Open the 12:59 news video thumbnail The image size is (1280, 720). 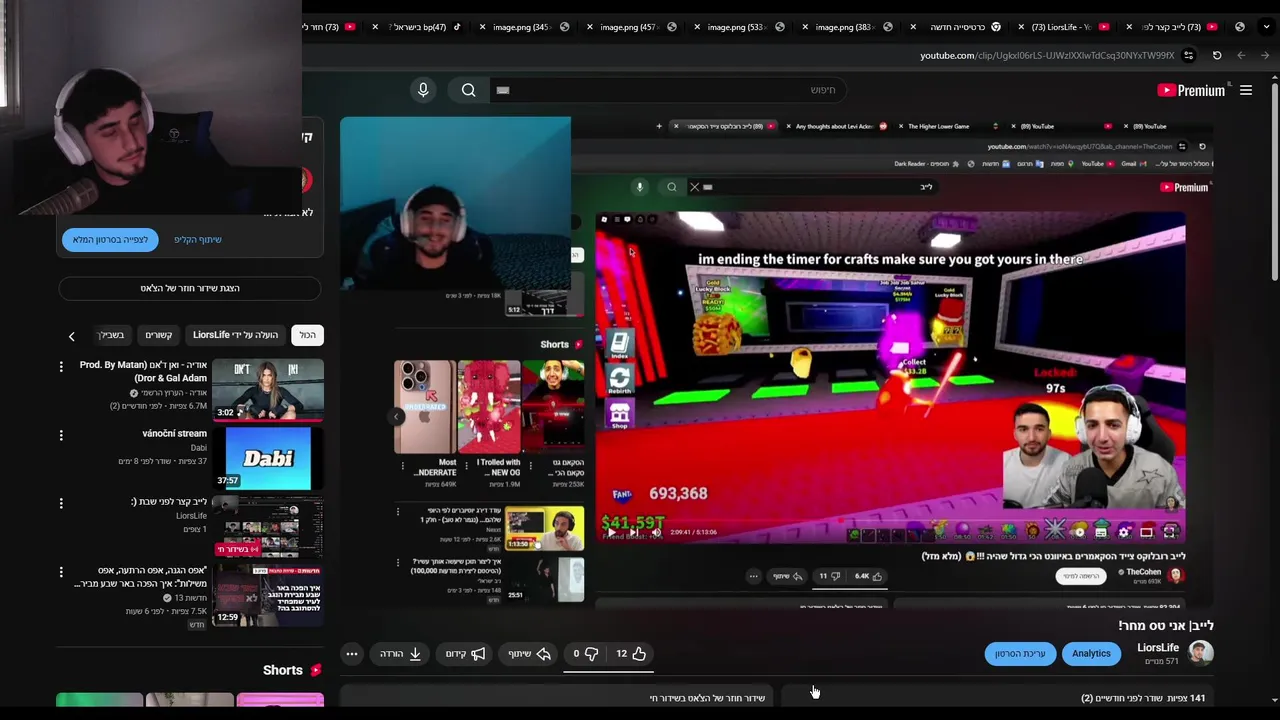click(x=268, y=594)
